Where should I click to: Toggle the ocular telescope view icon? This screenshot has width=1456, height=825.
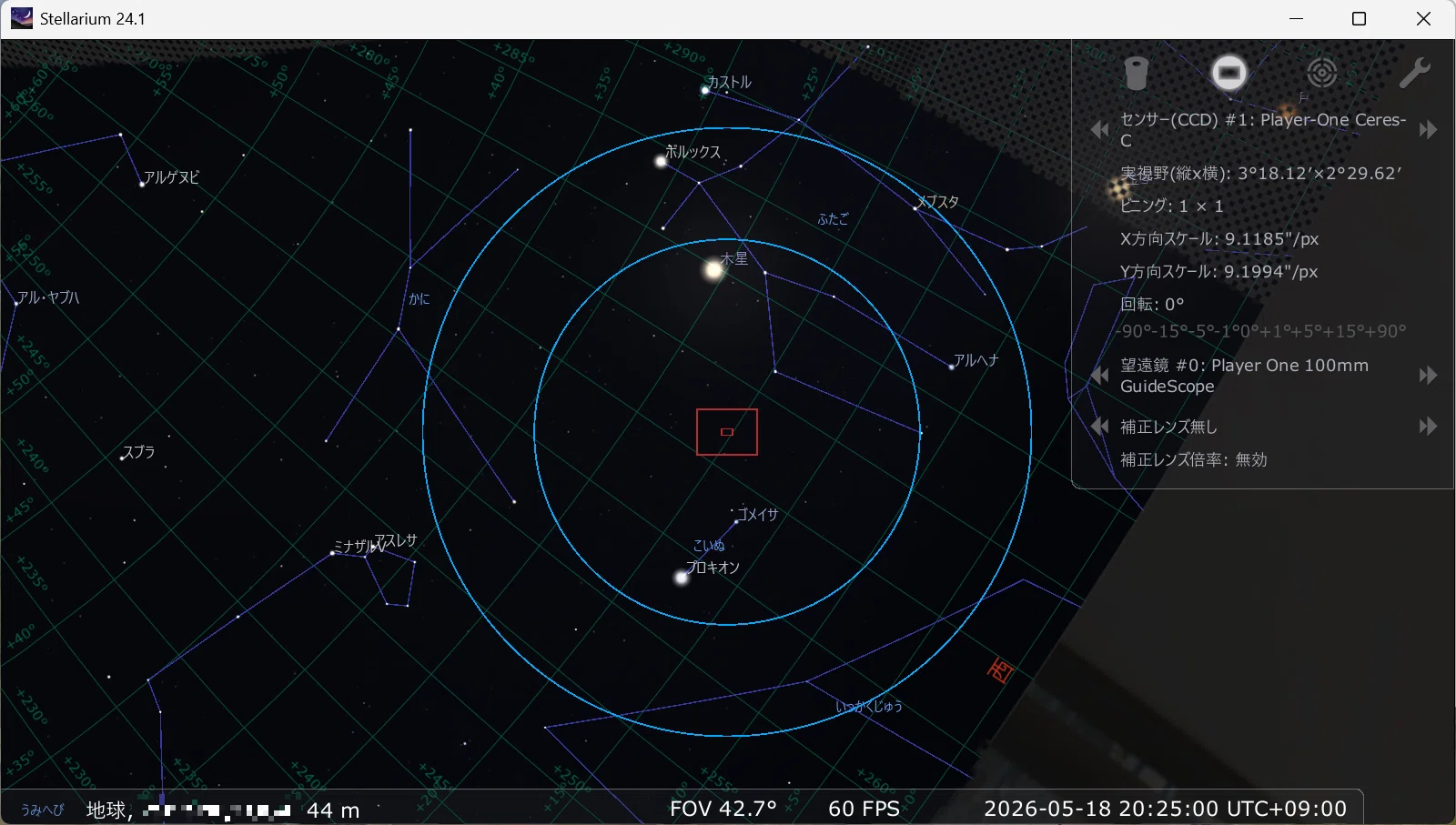1136,73
